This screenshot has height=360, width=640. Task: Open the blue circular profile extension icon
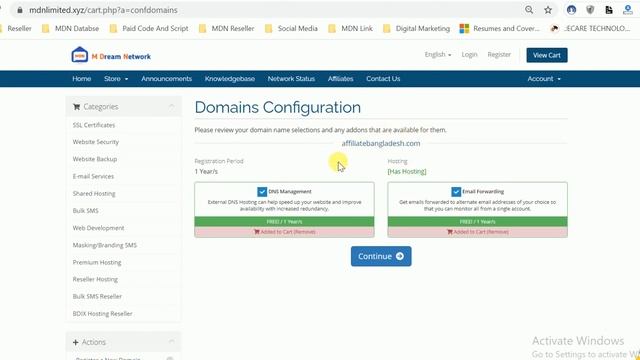[x=571, y=10]
